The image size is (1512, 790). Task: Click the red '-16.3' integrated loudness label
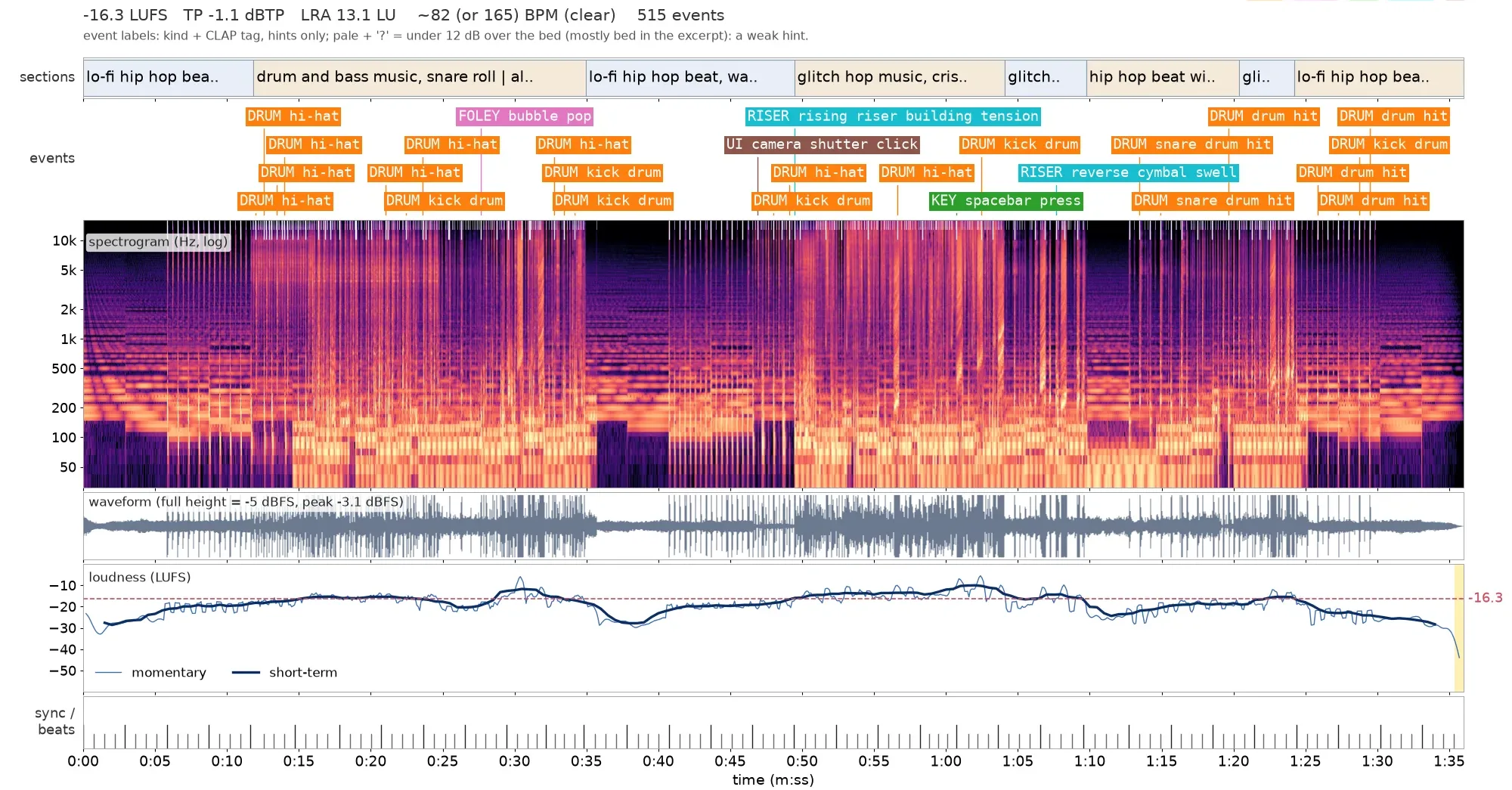click(1486, 598)
